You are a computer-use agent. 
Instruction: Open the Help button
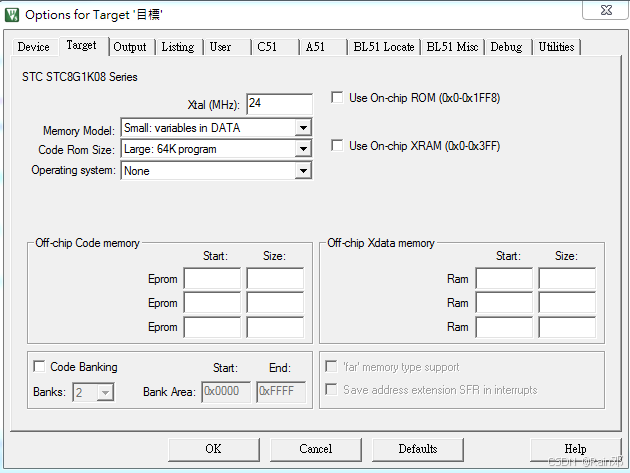point(575,449)
